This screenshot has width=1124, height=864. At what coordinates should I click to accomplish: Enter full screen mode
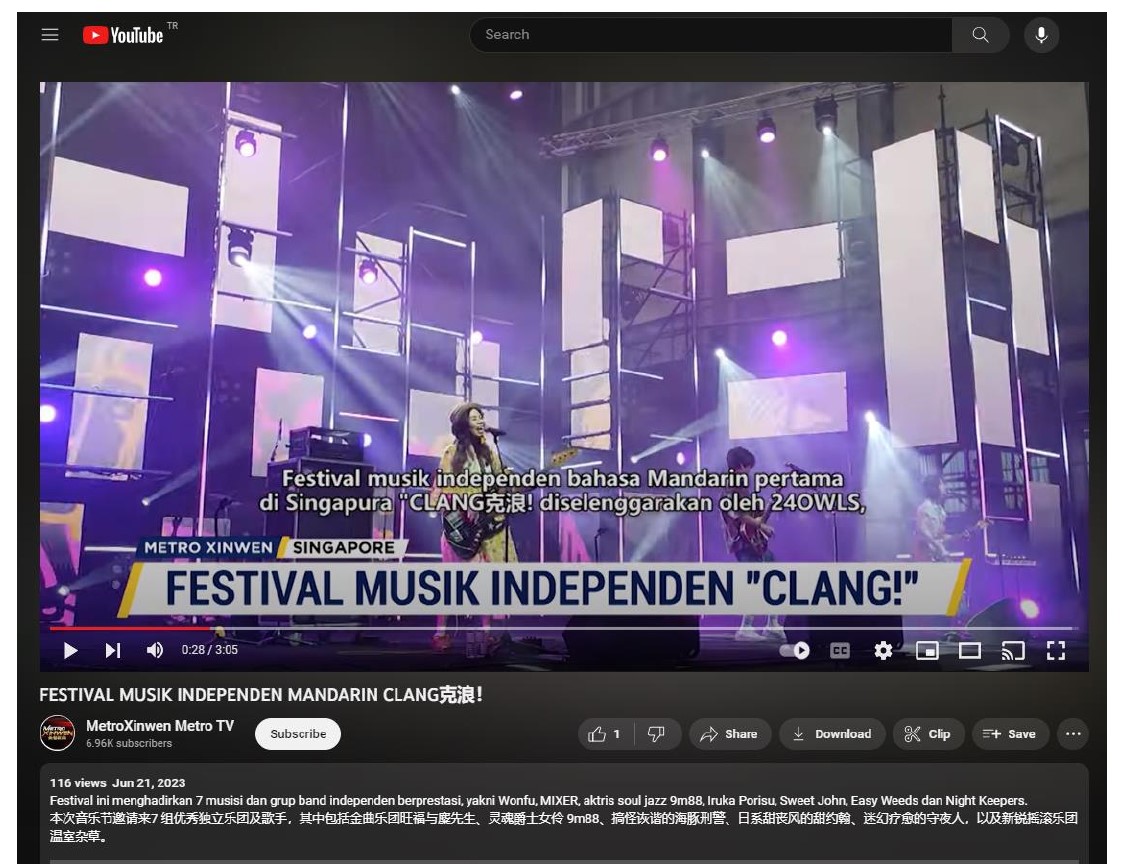[1056, 650]
